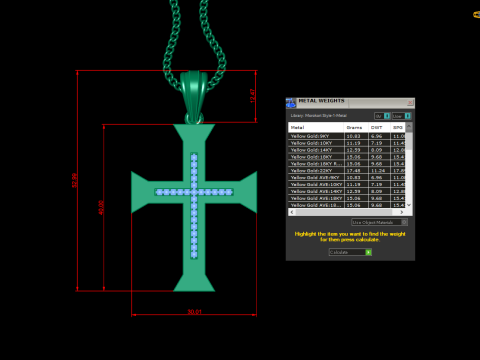Click the 12.47 bail dimension label

pyautogui.click(x=253, y=96)
